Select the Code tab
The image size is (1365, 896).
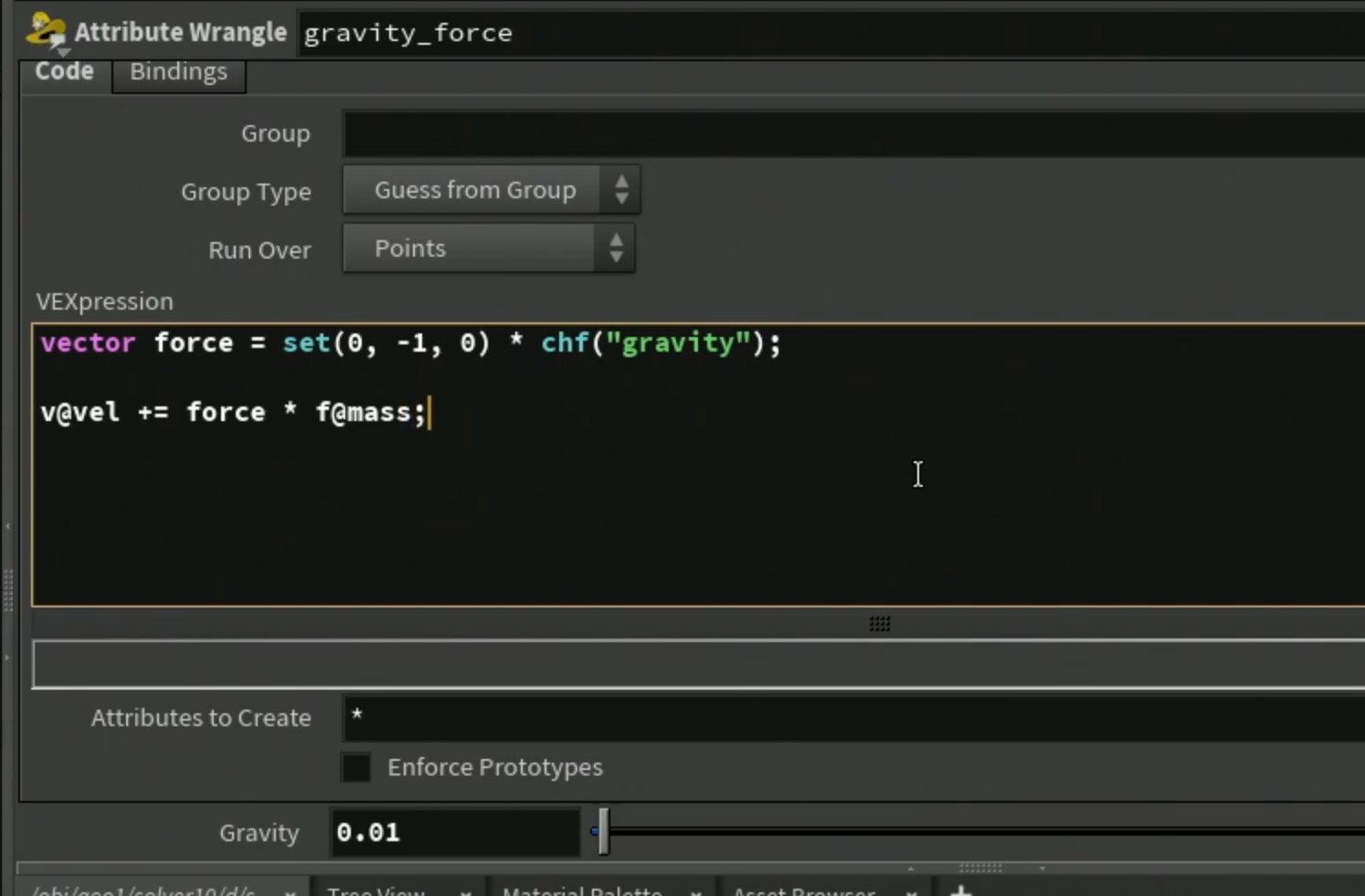(x=64, y=71)
